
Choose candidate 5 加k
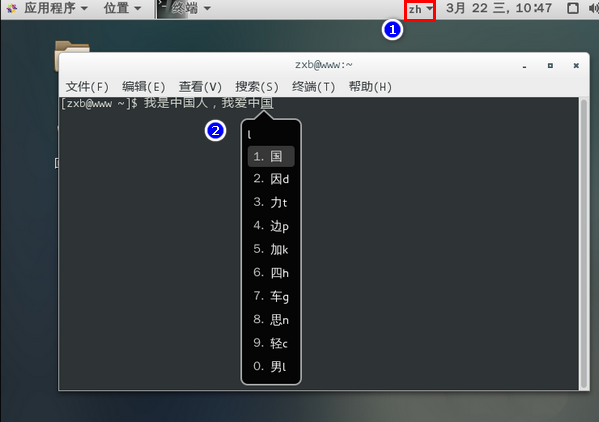(x=271, y=249)
